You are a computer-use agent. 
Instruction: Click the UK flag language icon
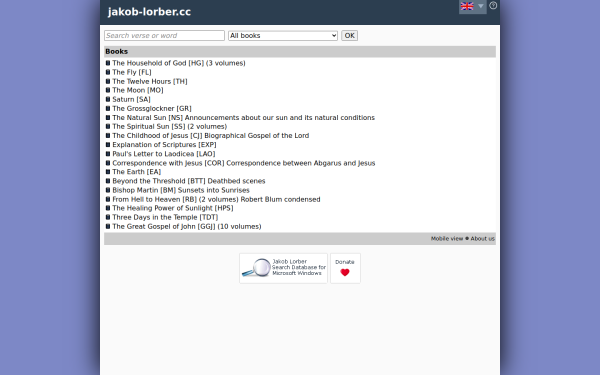point(467,6)
